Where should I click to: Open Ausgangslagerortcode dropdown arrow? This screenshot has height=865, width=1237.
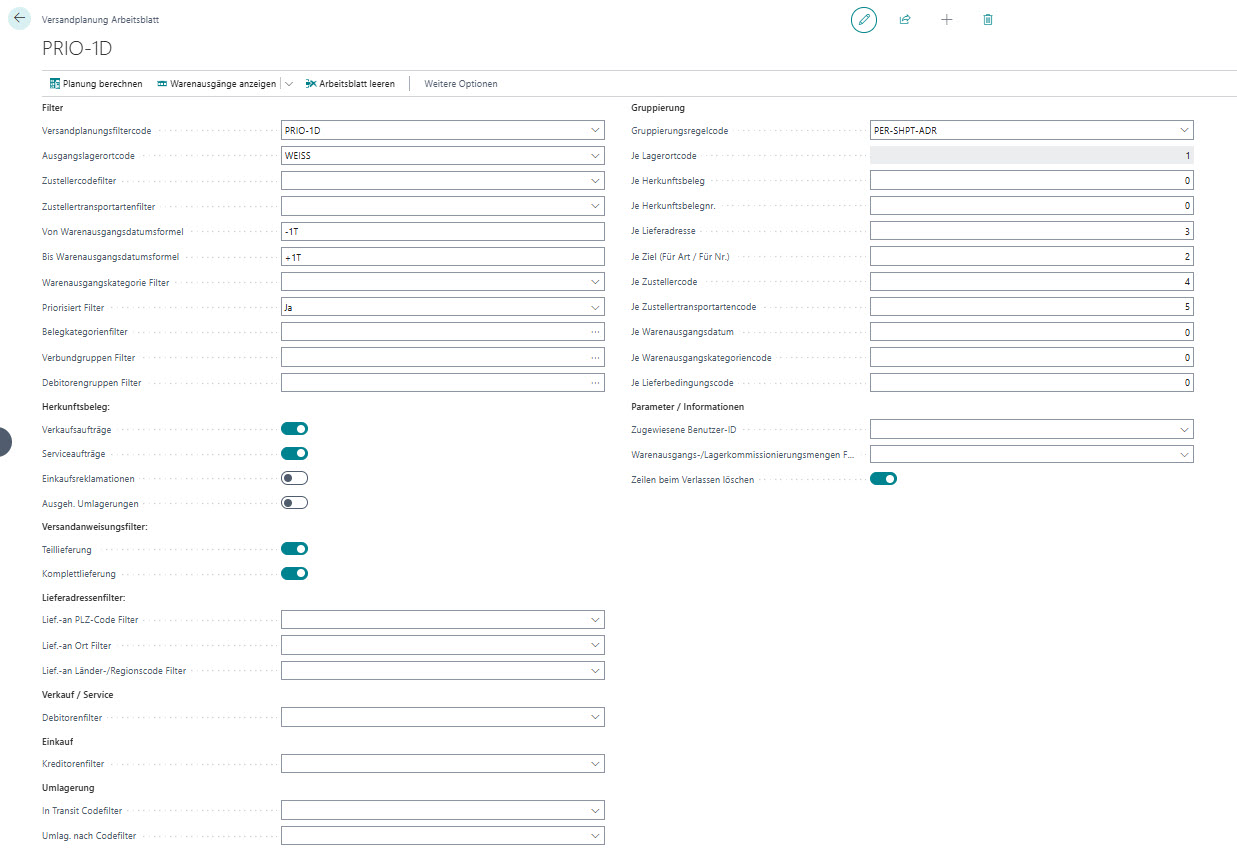596,155
